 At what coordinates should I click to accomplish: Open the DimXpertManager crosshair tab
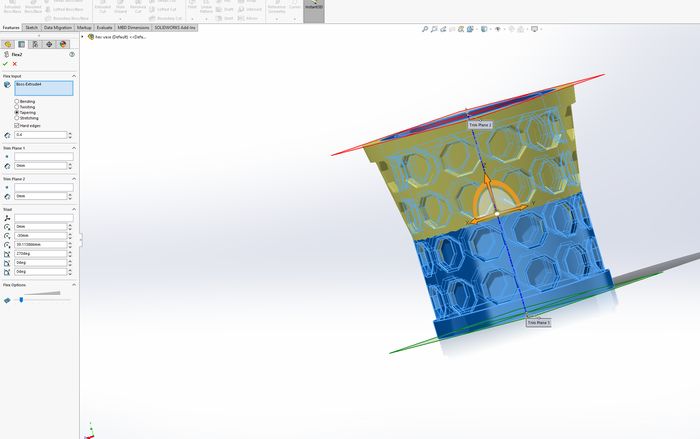coord(49,44)
